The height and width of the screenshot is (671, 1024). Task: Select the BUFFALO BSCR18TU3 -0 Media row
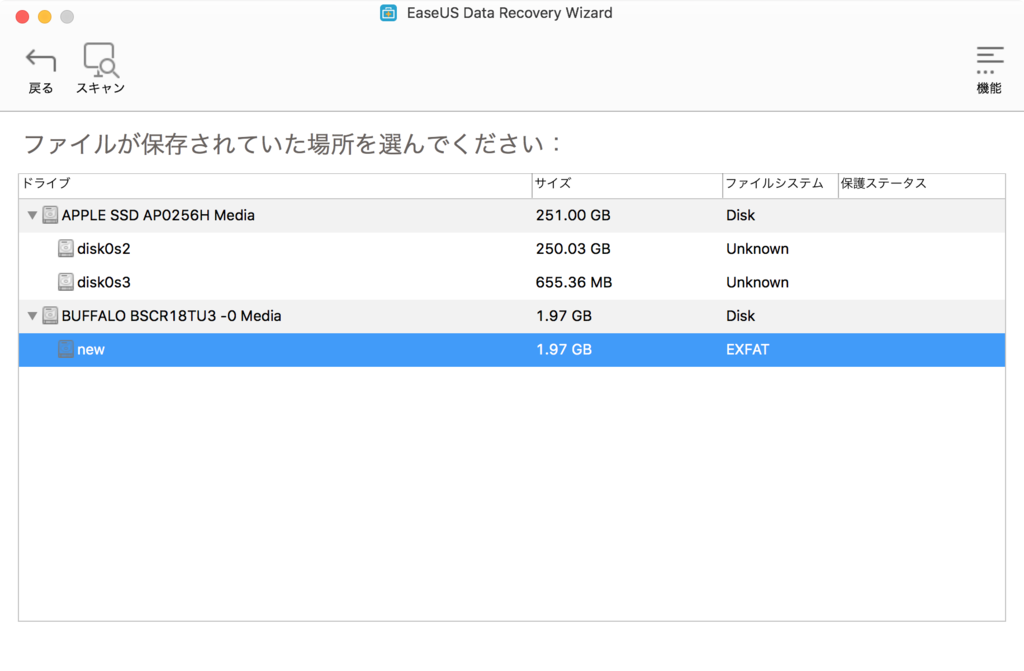(512, 316)
